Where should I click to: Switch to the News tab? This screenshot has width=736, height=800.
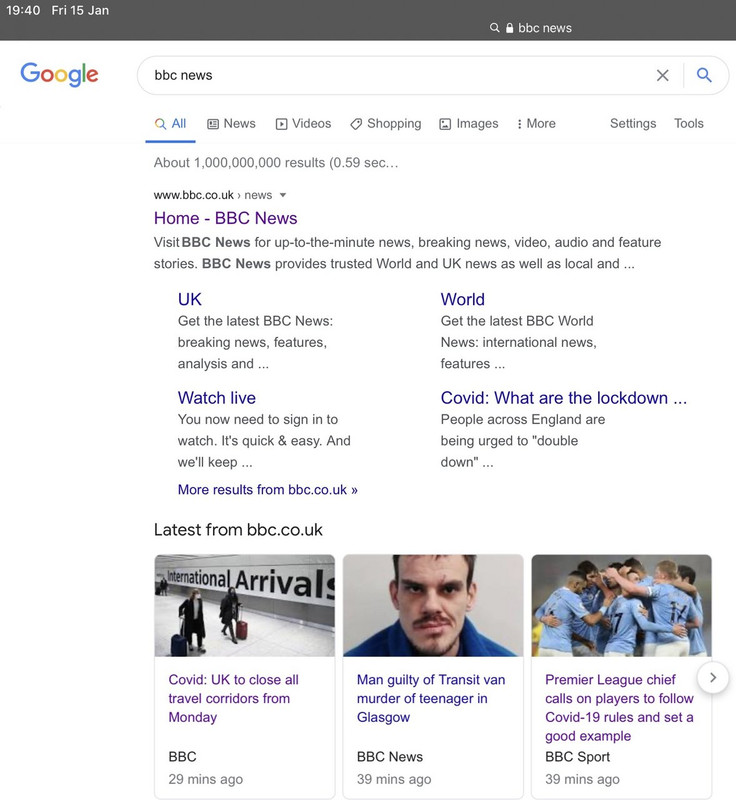click(x=231, y=123)
